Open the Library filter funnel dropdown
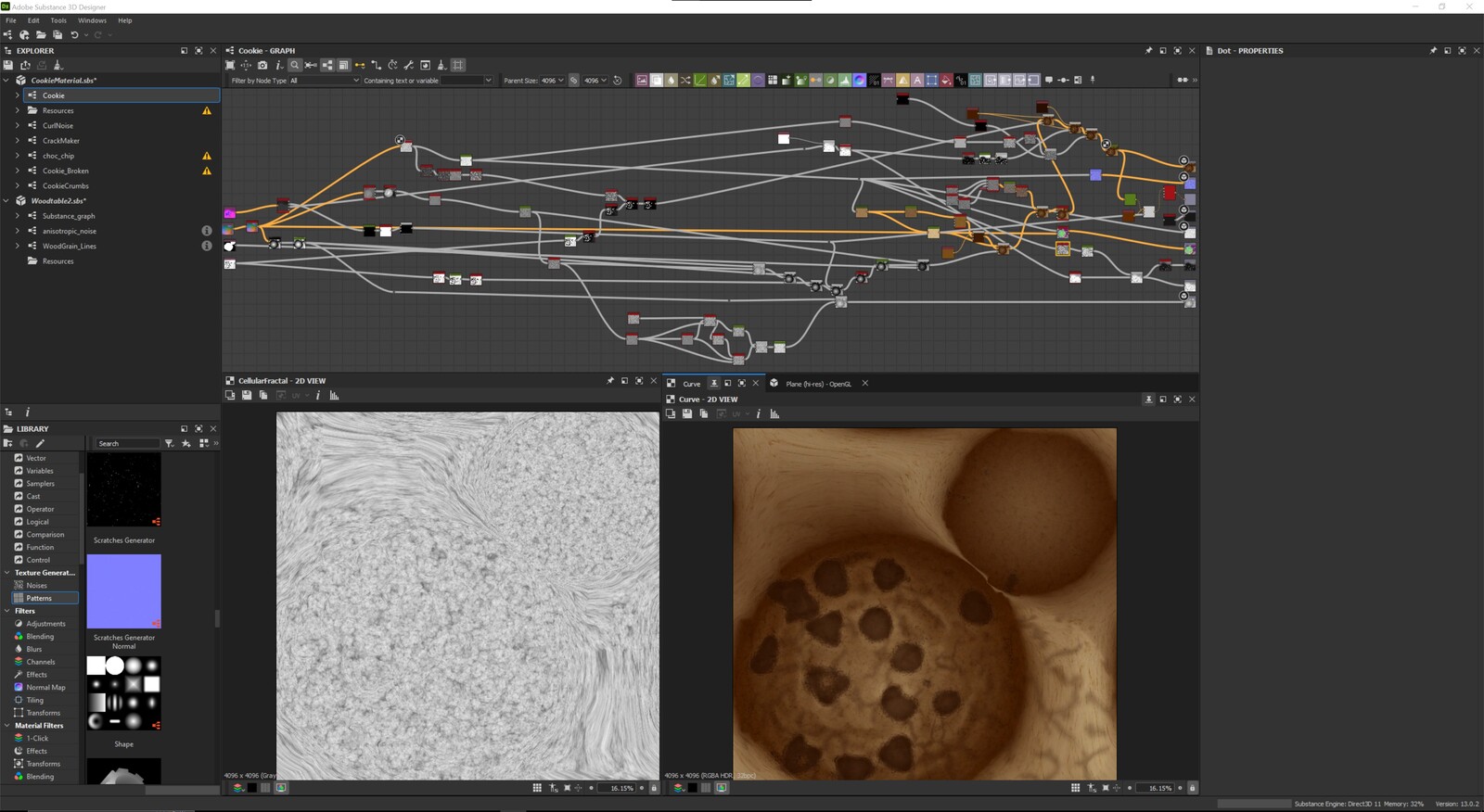 (169, 443)
